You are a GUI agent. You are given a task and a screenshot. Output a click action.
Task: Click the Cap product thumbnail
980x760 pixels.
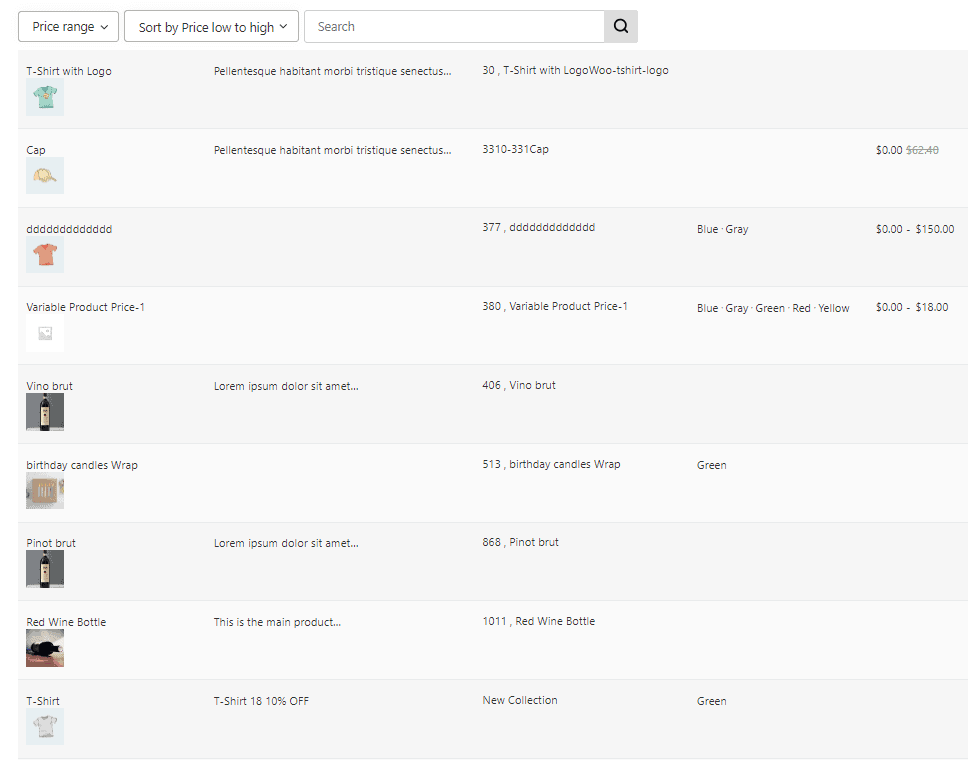(44, 176)
